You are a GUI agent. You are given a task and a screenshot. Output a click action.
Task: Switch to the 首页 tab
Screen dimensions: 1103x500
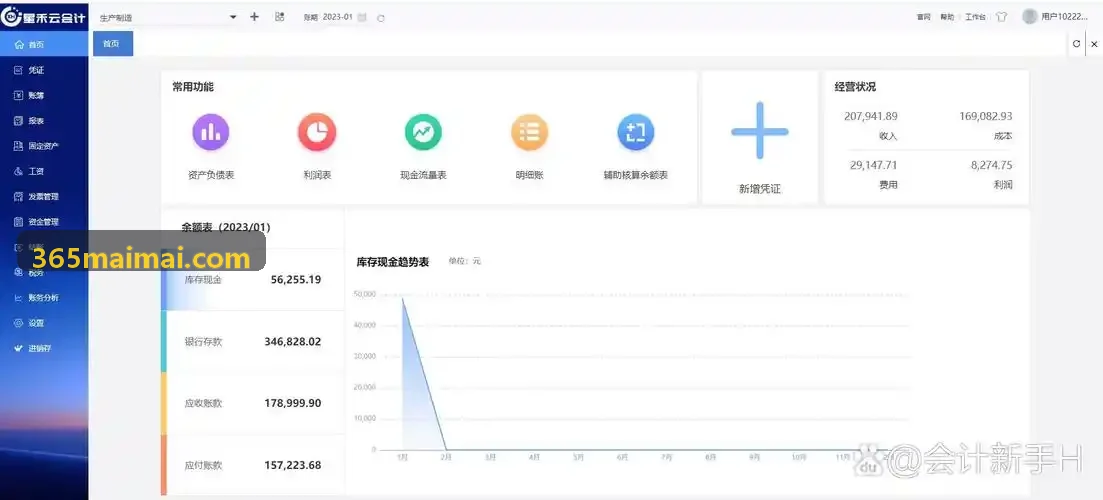click(x=113, y=44)
